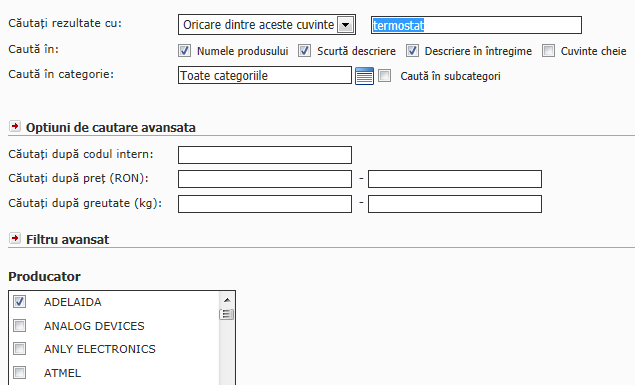Click the red arrow beside Filtru avansat
This screenshot has height=385, width=635.
point(15,238)
